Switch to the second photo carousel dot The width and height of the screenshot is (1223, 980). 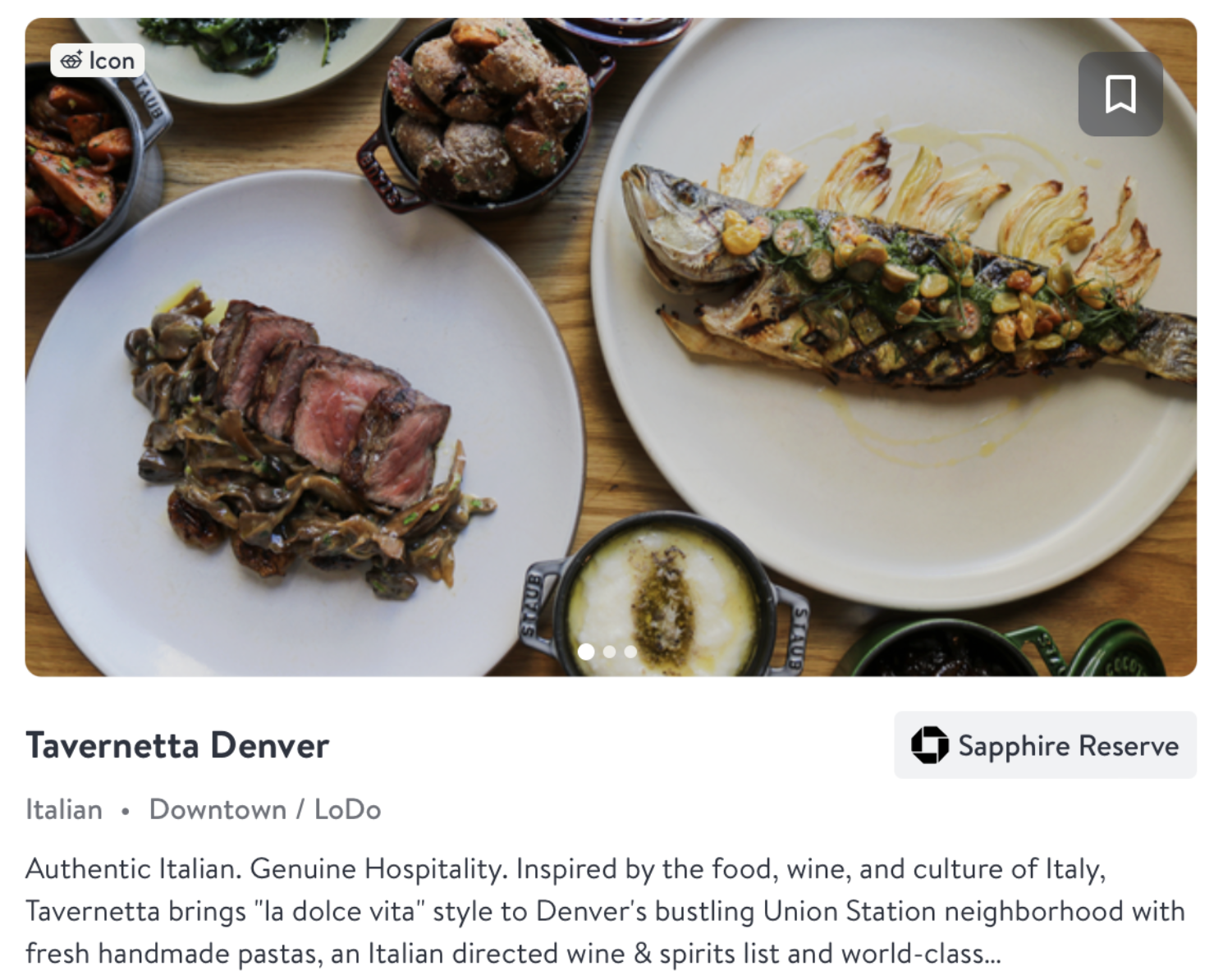pos(609,652)
